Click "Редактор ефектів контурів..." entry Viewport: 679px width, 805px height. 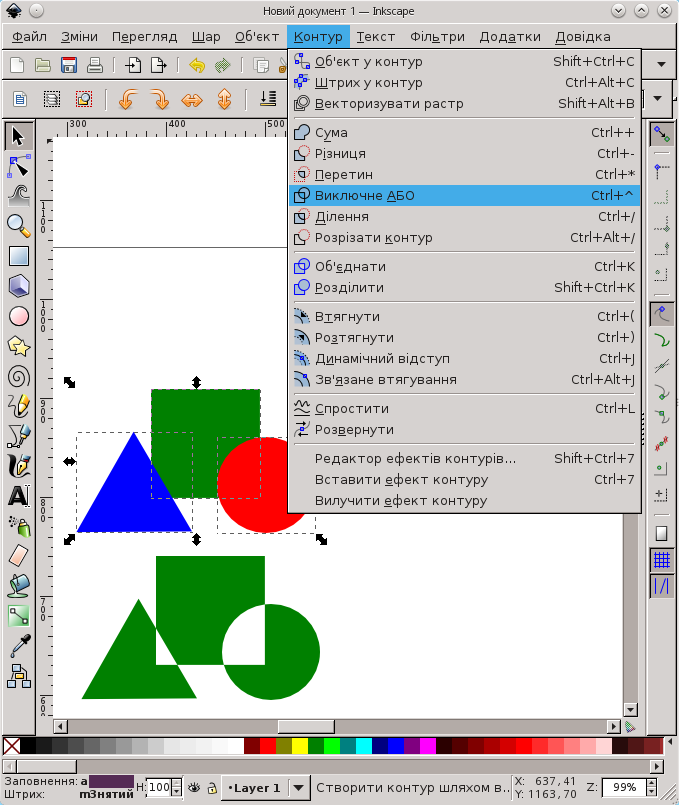[x=415, y=459]
